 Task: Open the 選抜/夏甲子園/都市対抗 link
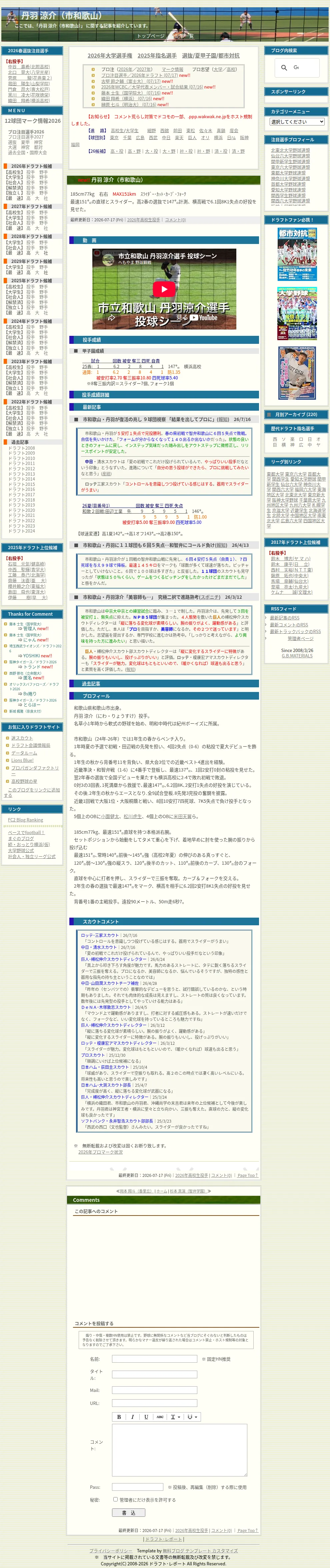pos(211,55)
